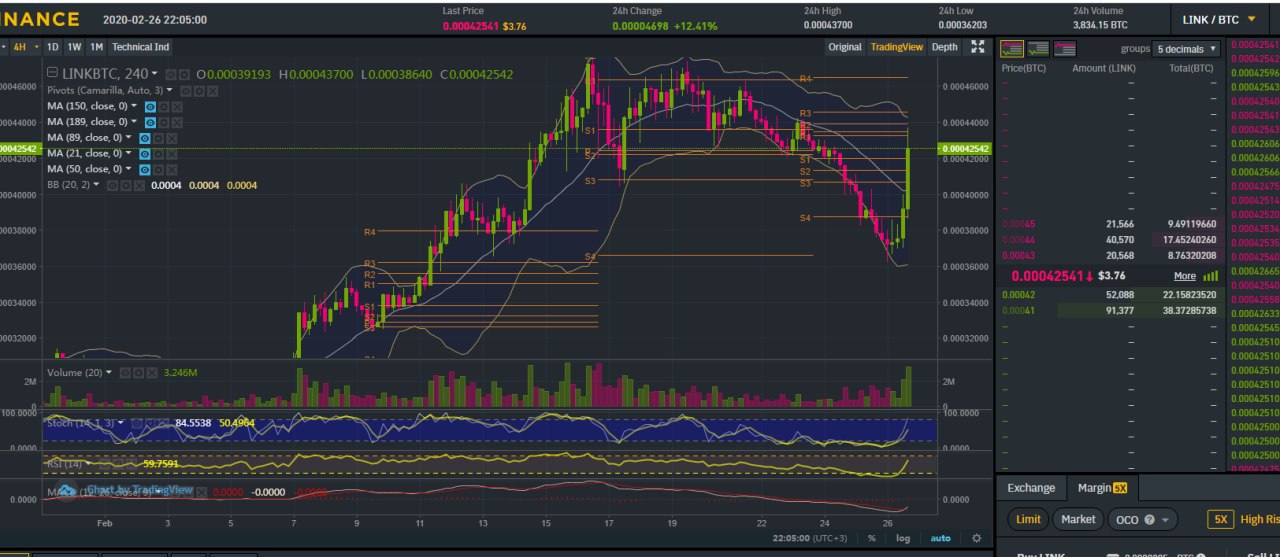Toggle visibility of MA 21 indicator
This screenshot has height=557, width=1280.
(145, 154)
